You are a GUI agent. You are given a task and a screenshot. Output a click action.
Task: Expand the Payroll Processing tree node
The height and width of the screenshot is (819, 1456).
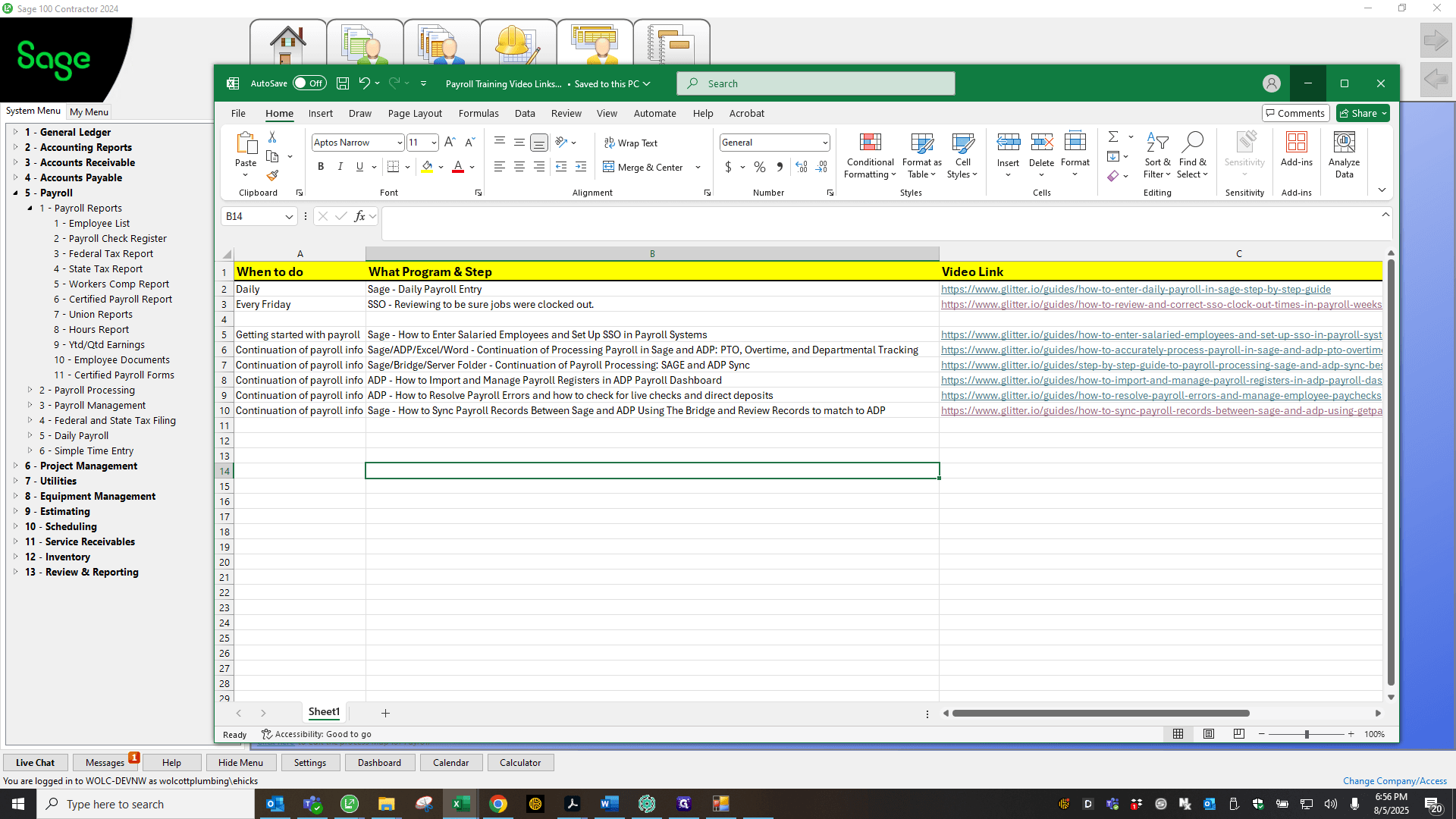pyautogui.click(x=30, y=390)
